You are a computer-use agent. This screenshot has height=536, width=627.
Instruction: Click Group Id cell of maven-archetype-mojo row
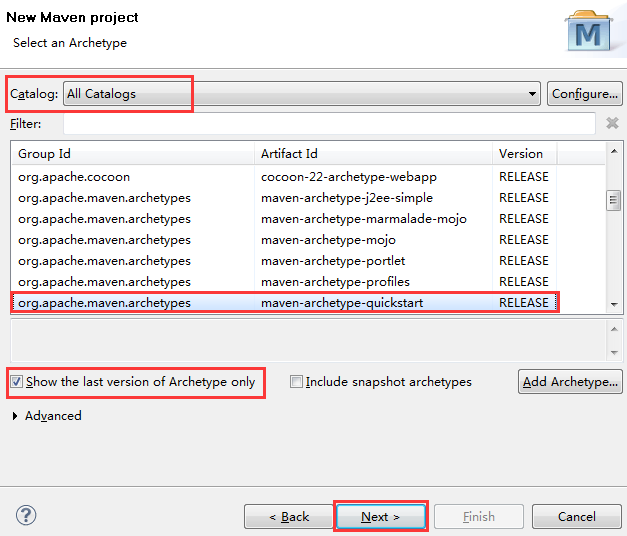point(104,240)
